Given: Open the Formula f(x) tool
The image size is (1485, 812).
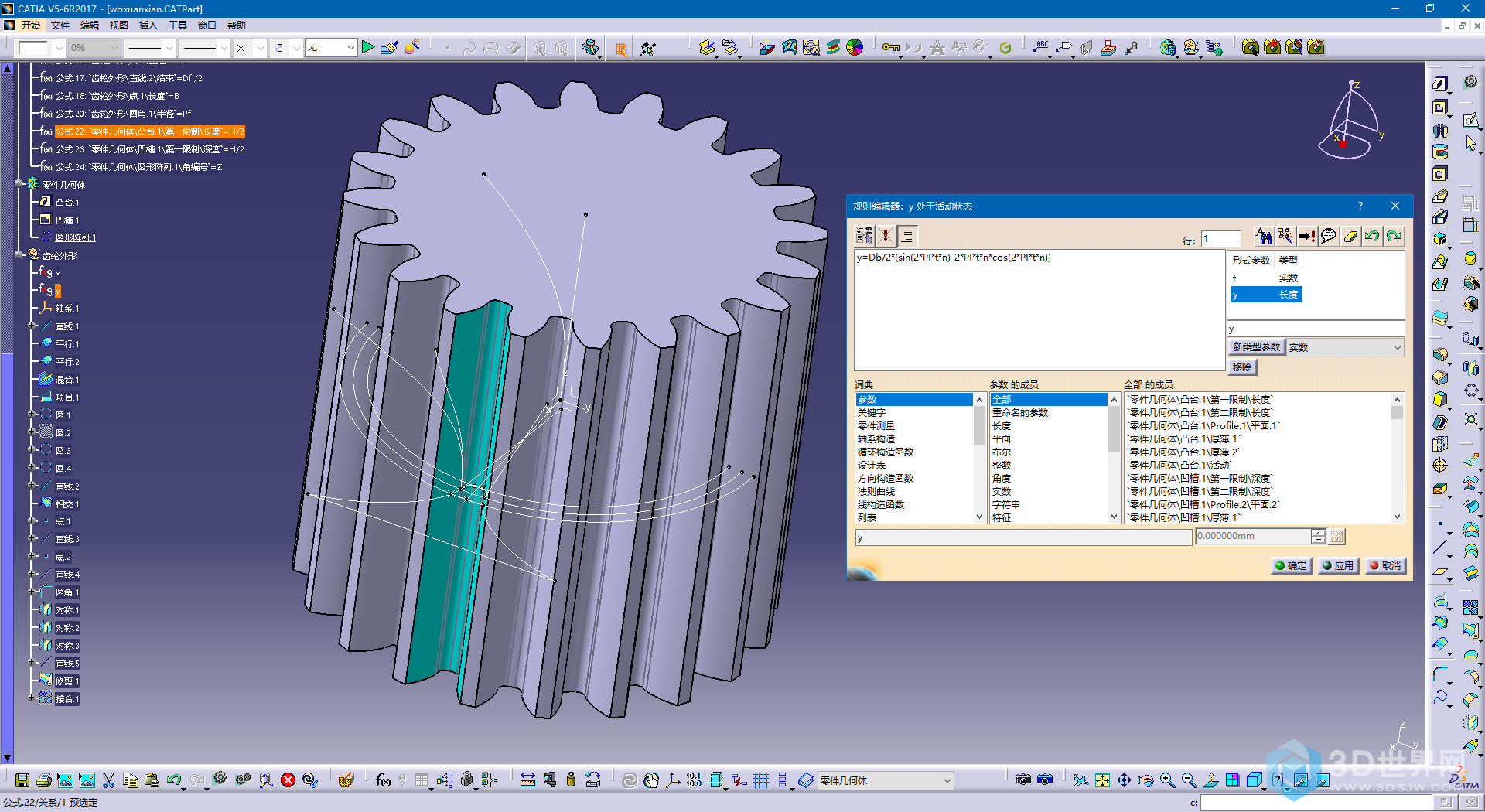Looking at the screenshot, I should coord(382,780).
